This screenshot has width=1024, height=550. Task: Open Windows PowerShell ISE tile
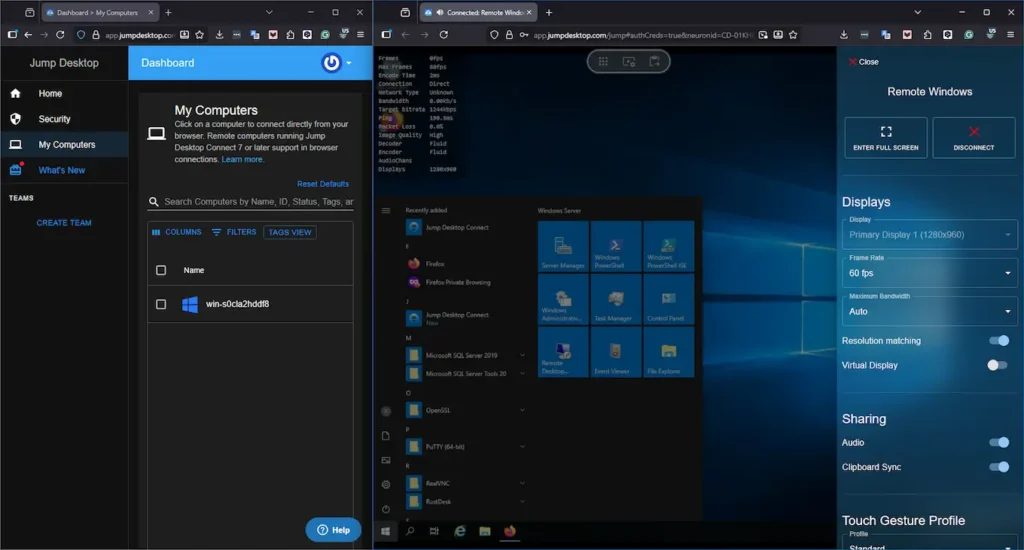(668, 246)
